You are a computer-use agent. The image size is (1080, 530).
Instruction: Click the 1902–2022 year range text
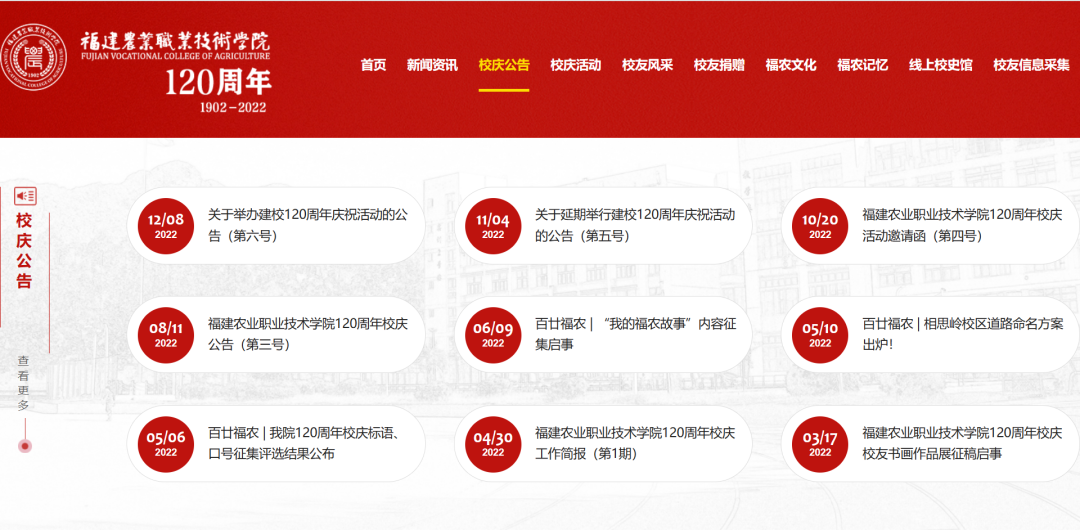(x=233, y=108)
